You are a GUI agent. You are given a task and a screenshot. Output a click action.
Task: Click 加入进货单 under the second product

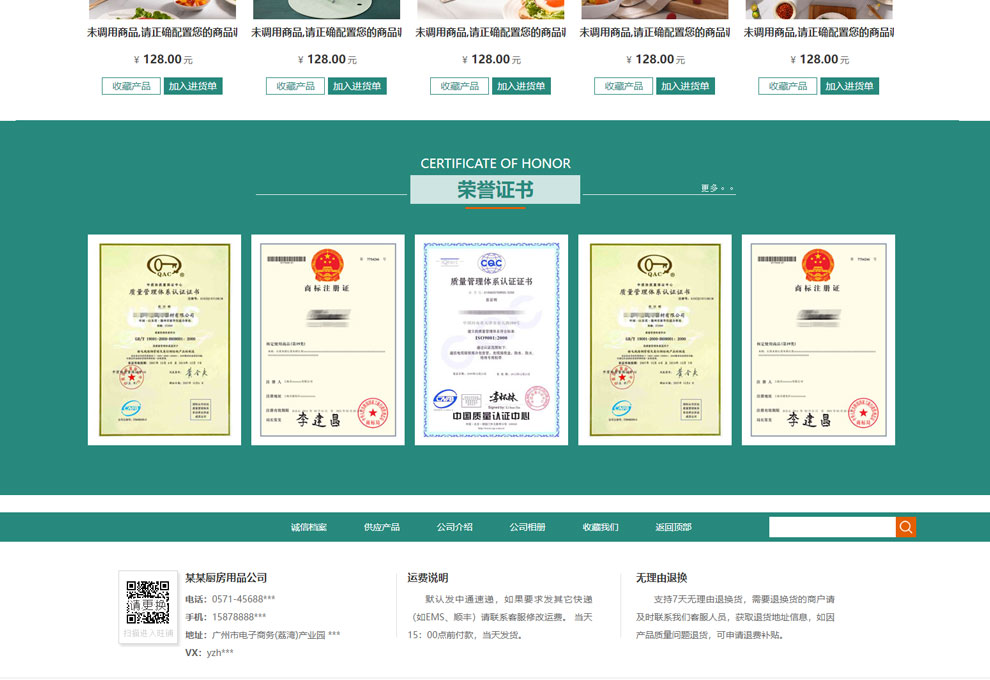[x=357, y=86]
